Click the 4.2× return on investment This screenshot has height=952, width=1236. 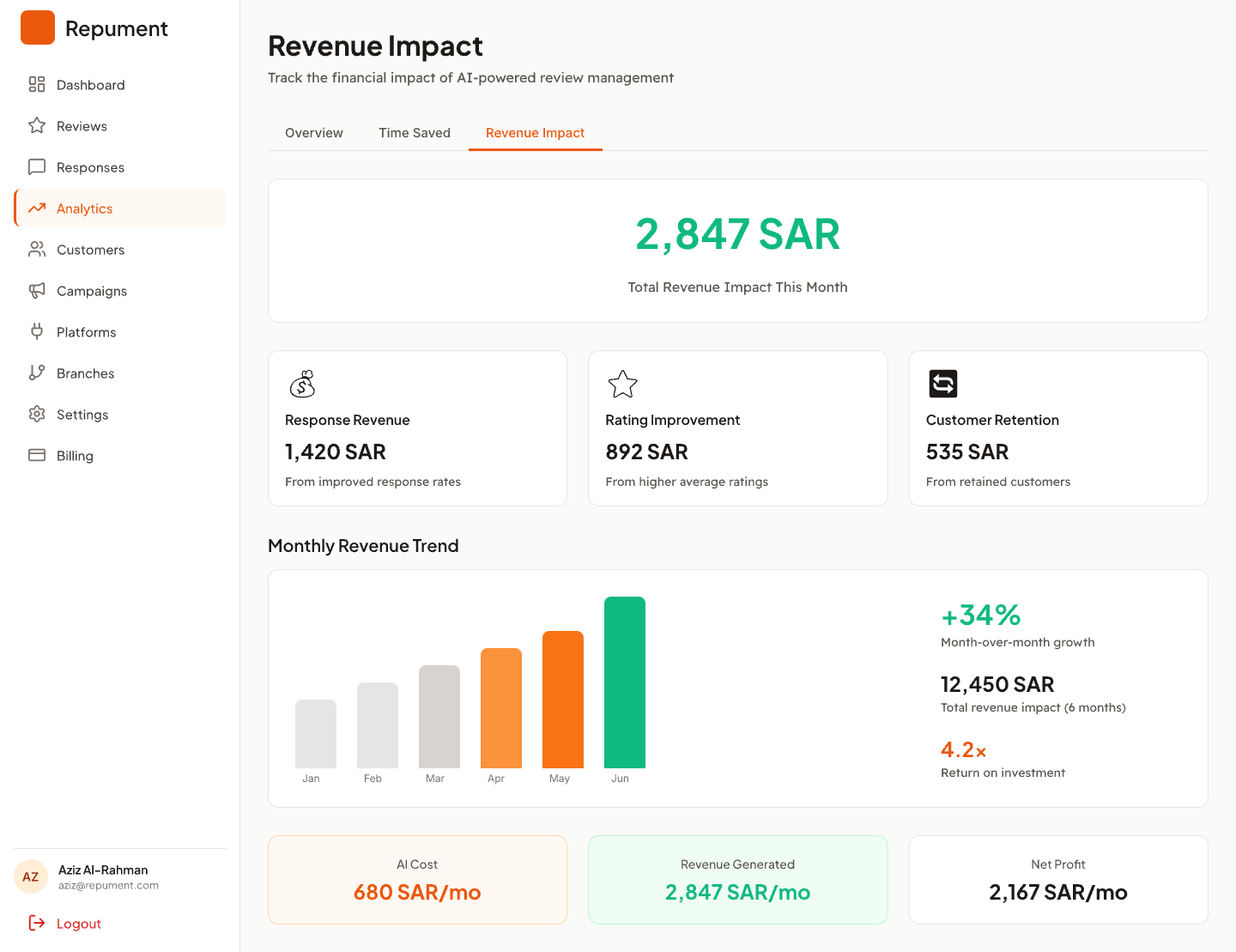963,749
